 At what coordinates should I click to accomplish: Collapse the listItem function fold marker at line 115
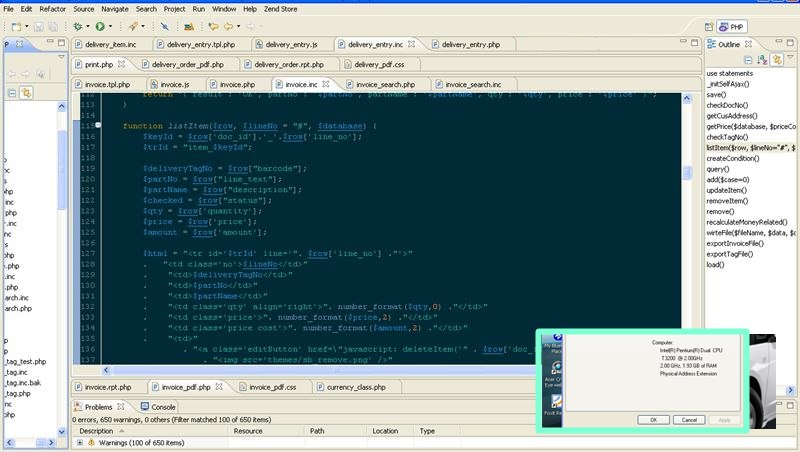pyautogui.click(x=98, y=125)
